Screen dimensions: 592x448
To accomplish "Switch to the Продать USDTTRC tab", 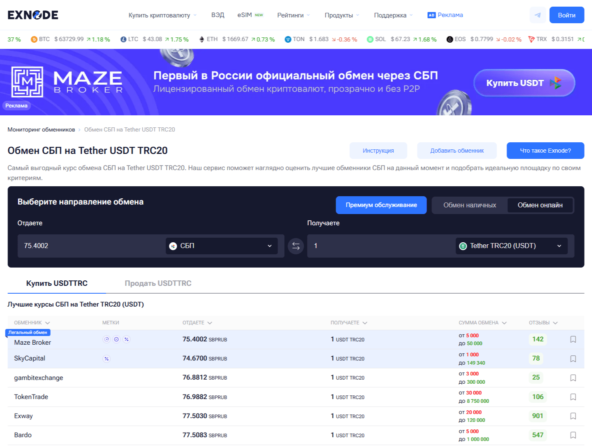I will coord(158,283).
